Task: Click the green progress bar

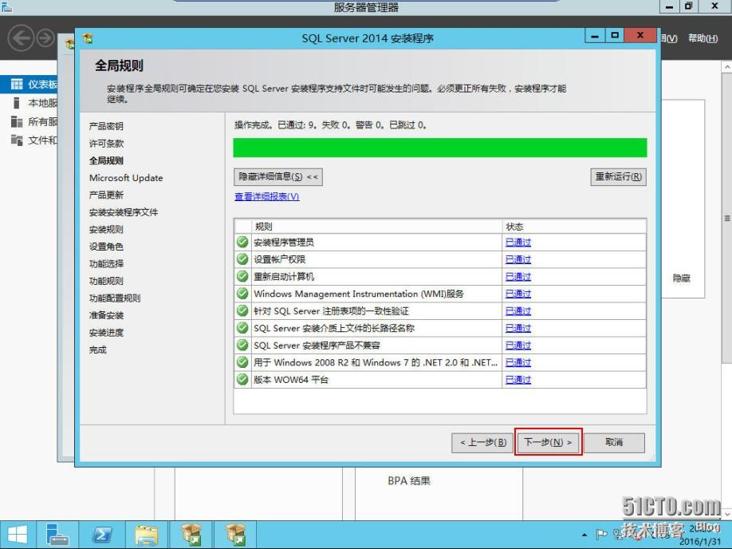Action: point(440,148)
